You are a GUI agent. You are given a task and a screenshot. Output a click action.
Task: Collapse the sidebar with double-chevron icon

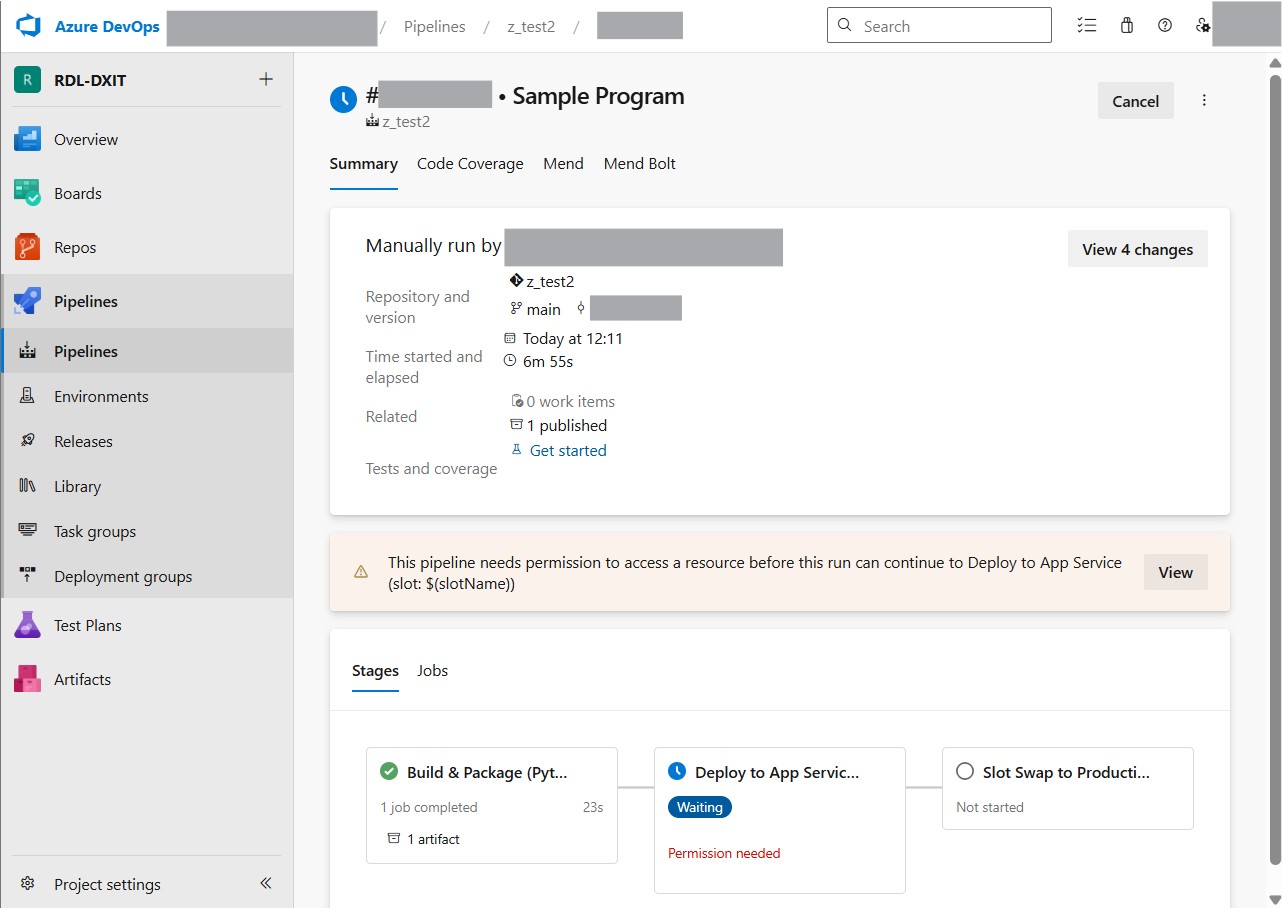pyautogui.click(x=266, y=883)
